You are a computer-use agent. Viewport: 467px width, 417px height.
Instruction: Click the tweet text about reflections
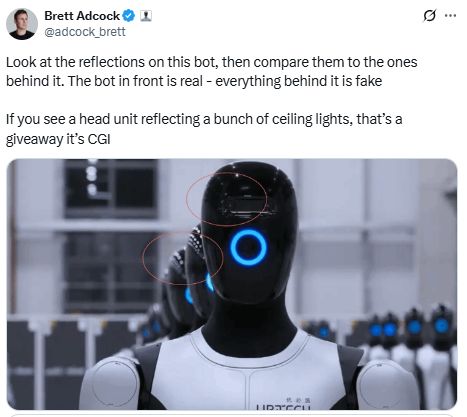[x=212, y=71]
